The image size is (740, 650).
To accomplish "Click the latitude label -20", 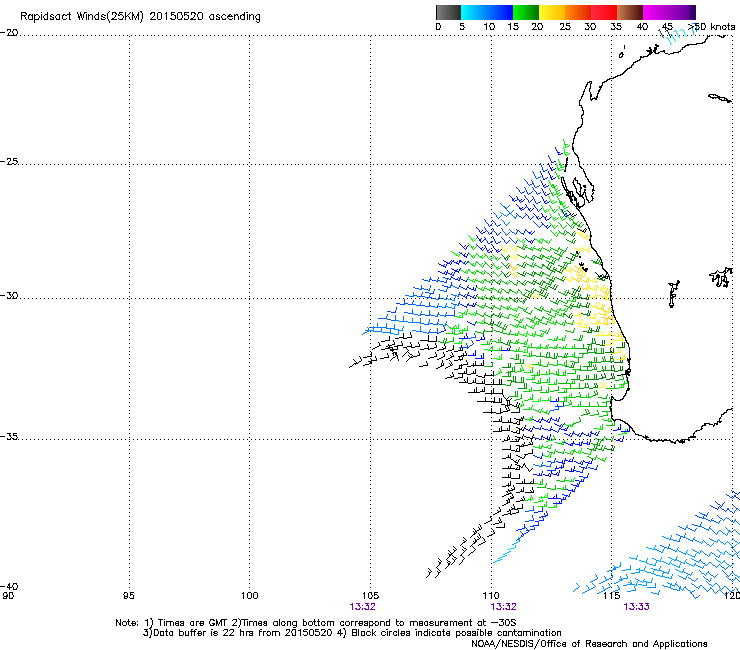I will point(9,32).
